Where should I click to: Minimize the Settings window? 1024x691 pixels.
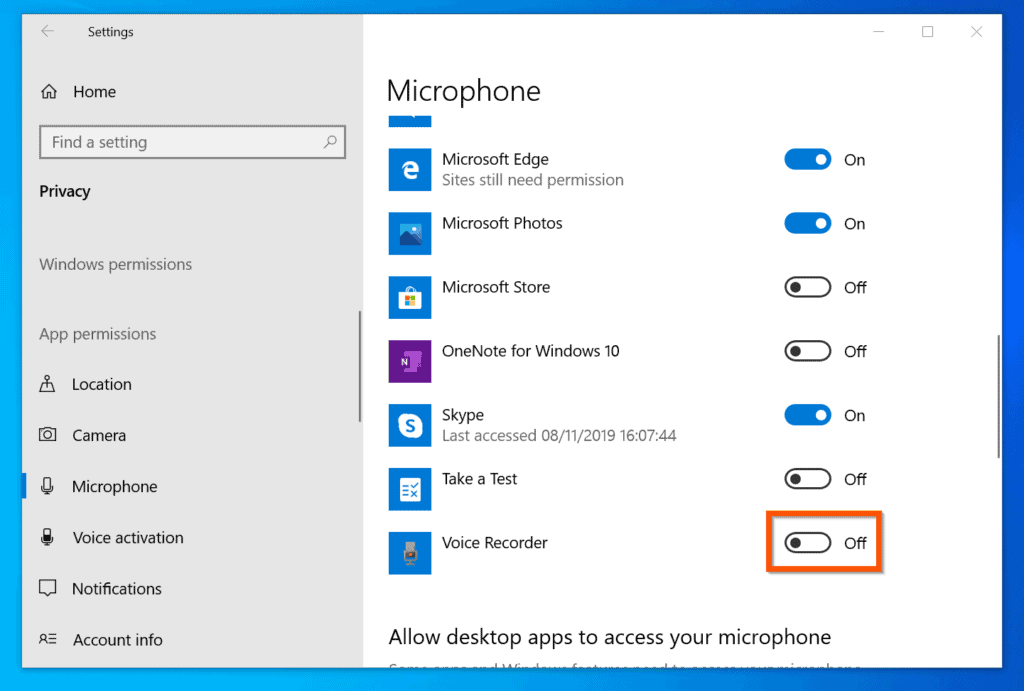(879, 31)
